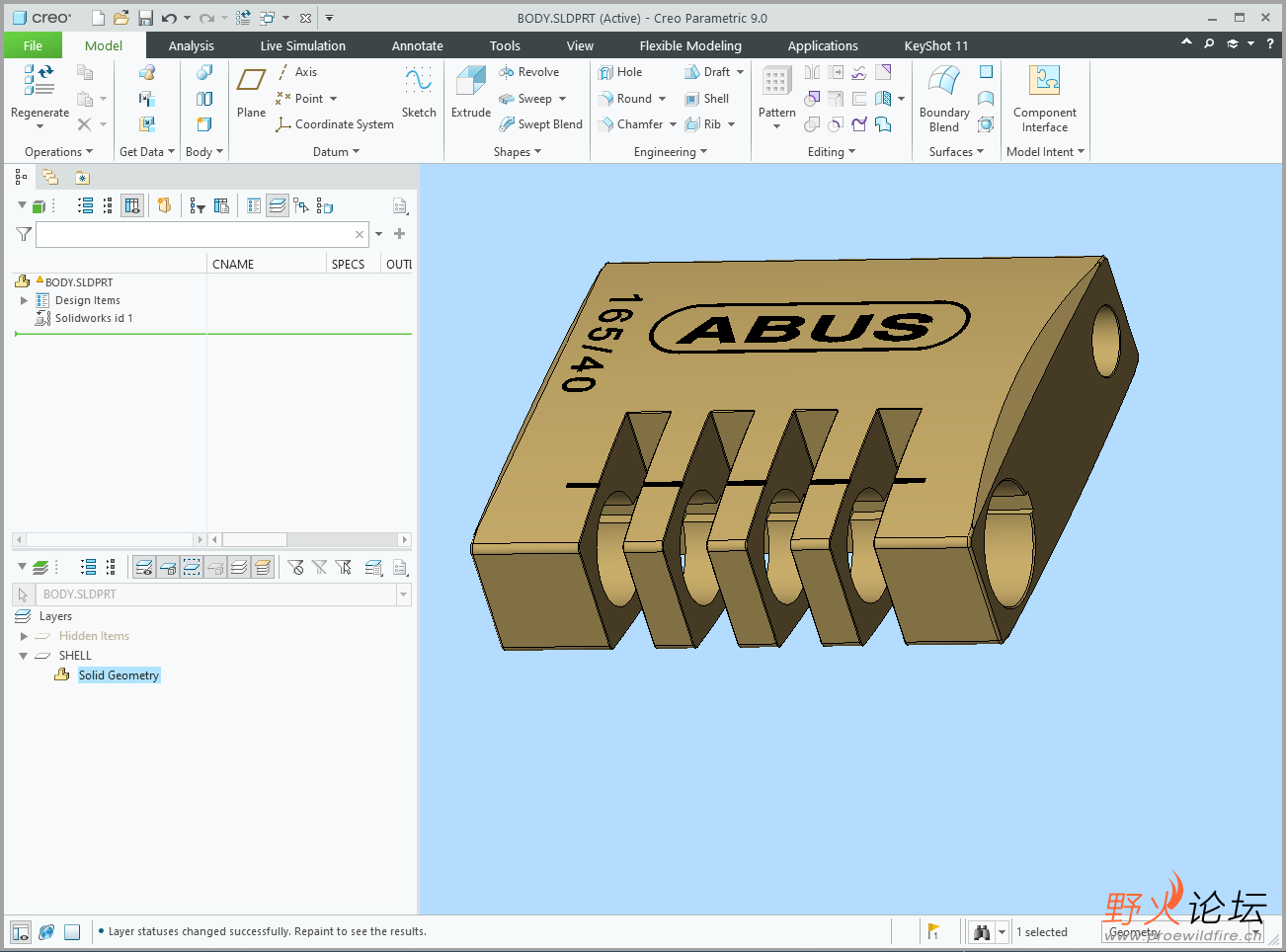This screenshot has width=1286, height=952.
Task: Click the Fill surface icon in Surfaces
Action: pyautogui.click(x=986, y=72)
